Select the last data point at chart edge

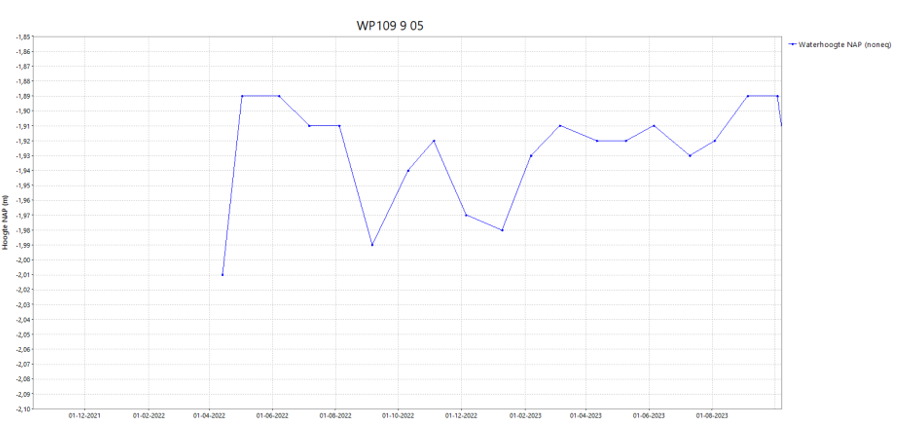(781, 125)
